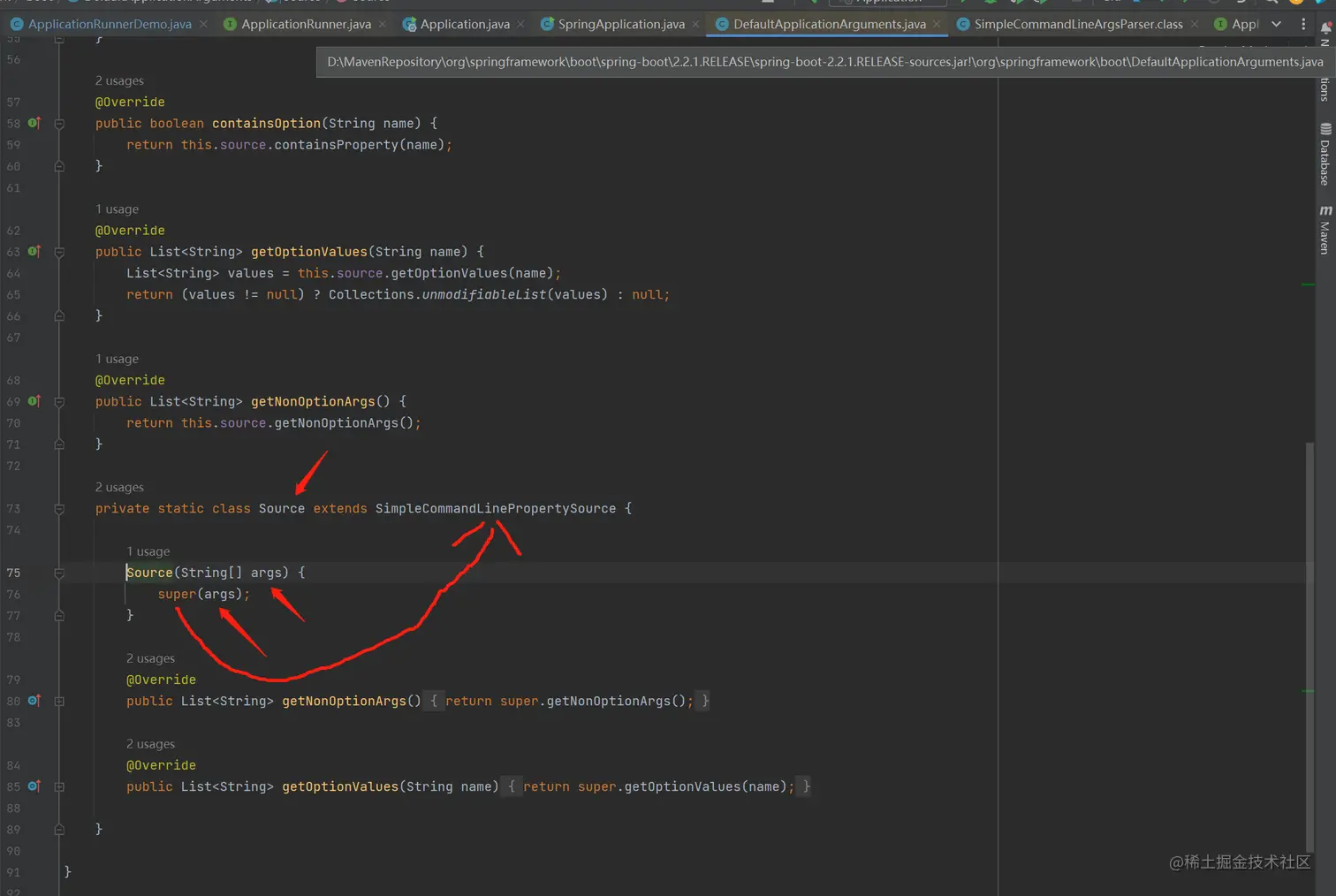The height and width of the screenshot is (896, 1336).
Task: Click the fold end marker at line 60
Action: pos(59,166)
